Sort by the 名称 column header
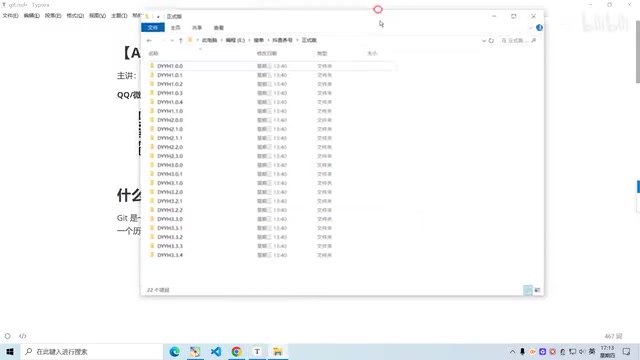The width and height of the screenshot is (640, 360). (153, 53)
